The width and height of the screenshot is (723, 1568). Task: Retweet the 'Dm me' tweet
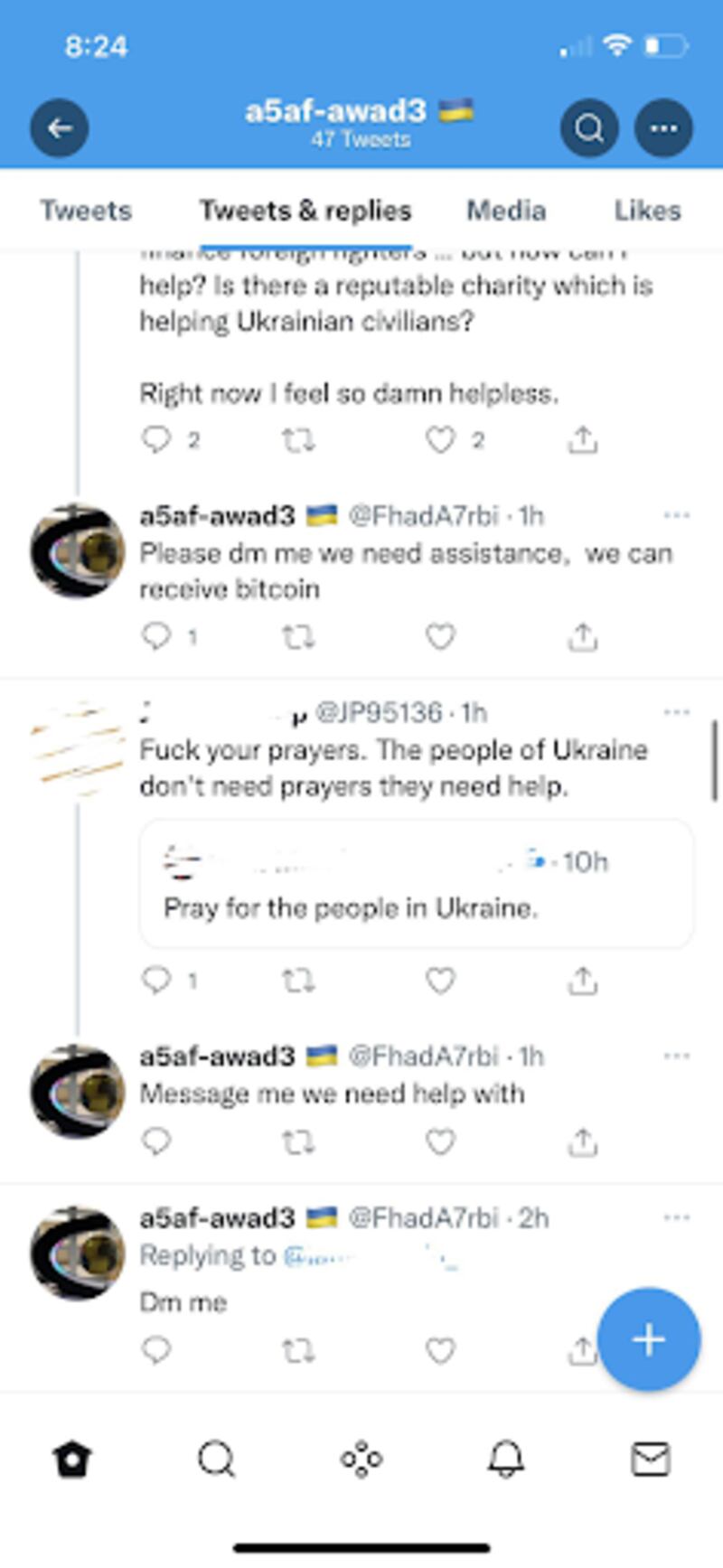(x=298, y=1350)
